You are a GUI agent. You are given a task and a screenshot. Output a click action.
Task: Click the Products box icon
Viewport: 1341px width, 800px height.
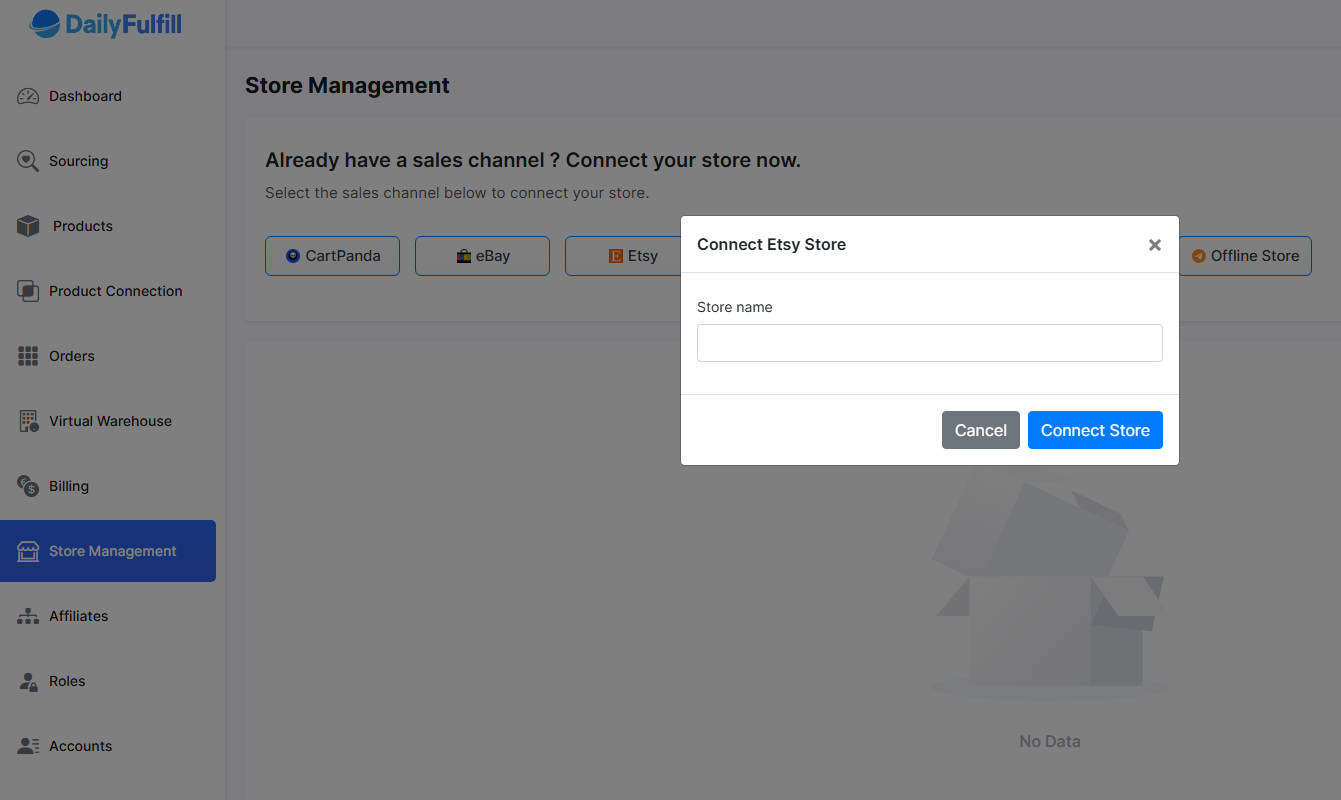pyautogui.click(x=28, y=226)
